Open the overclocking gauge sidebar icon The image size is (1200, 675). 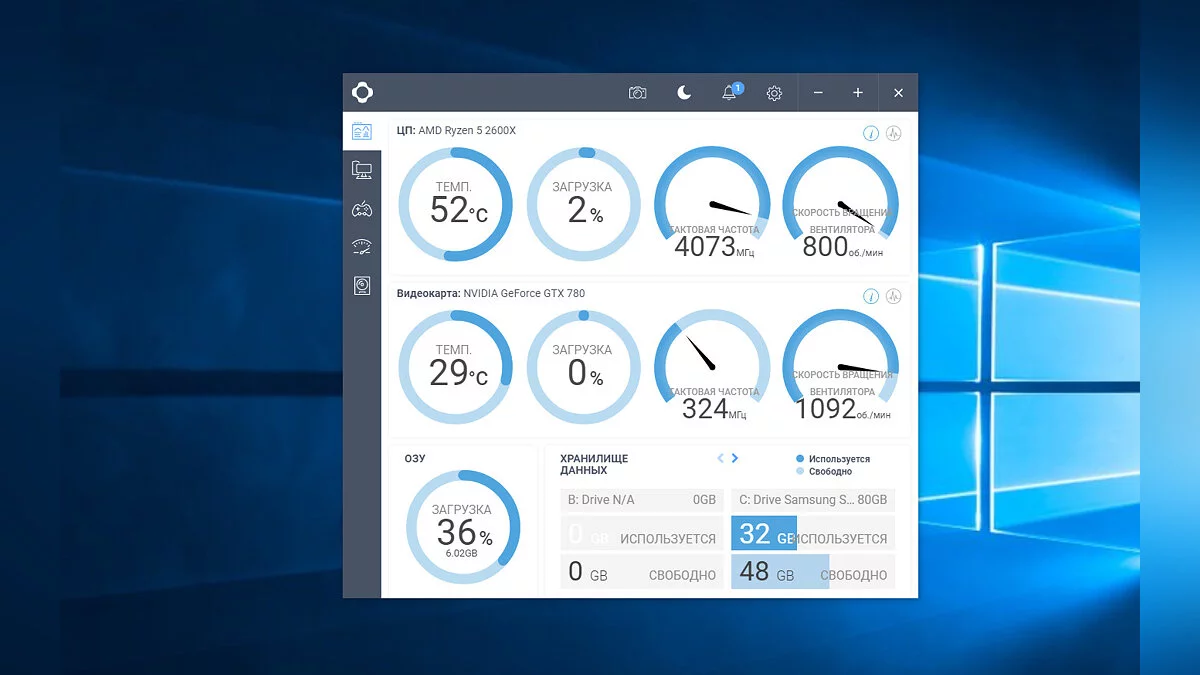coord(362,247)
